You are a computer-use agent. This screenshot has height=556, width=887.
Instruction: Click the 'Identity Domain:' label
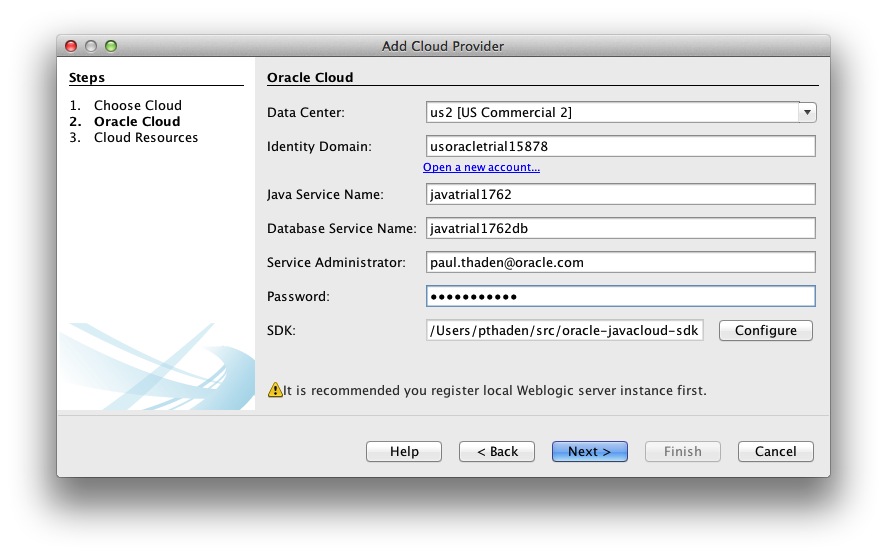(319, 146)
